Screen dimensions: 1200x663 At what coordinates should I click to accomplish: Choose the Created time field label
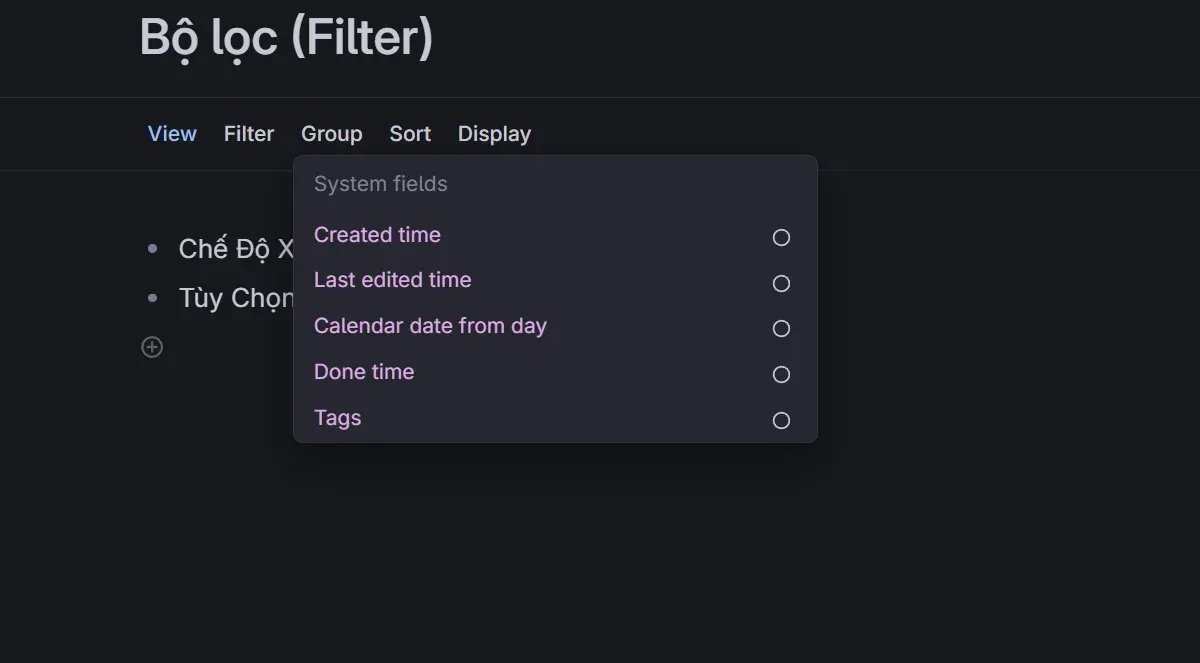pos(377,235)
